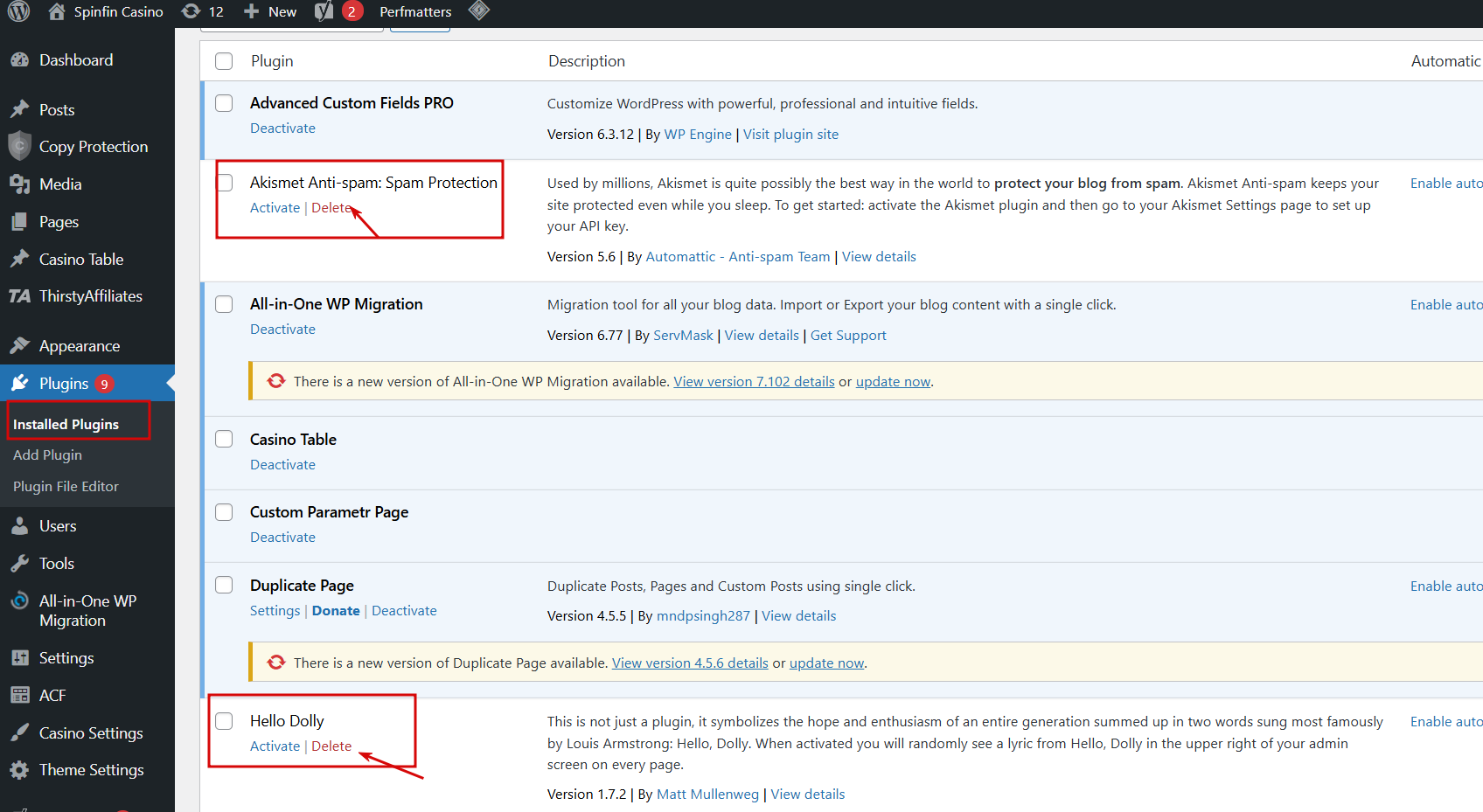Click the Dashboard gauge icon

(x=19, y=60)
